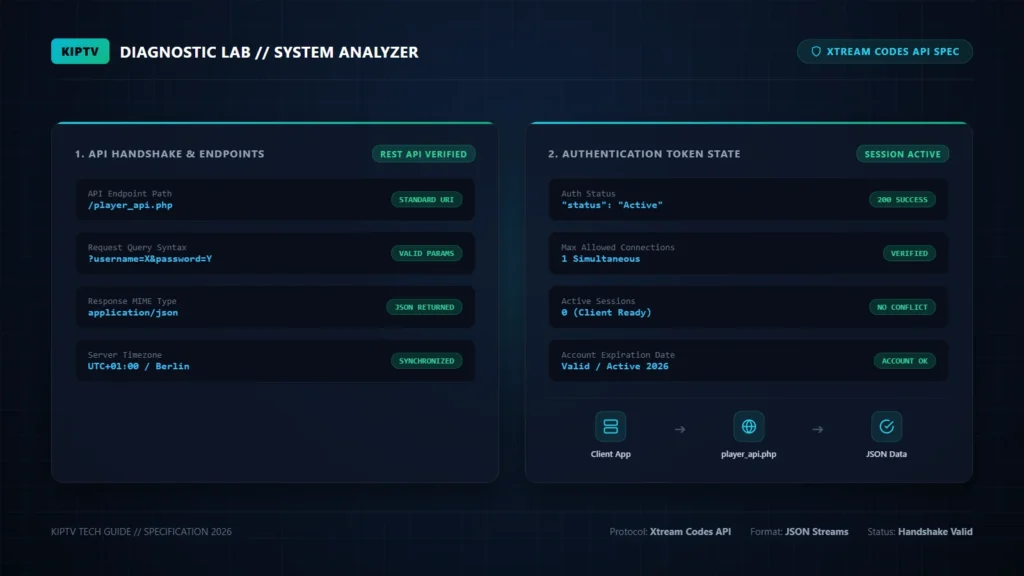The height and width of the screenshot is (576, 1024).
Task: Click the shield icon beside Xtream Codes API Spec
Action: (x=816, y=52)
